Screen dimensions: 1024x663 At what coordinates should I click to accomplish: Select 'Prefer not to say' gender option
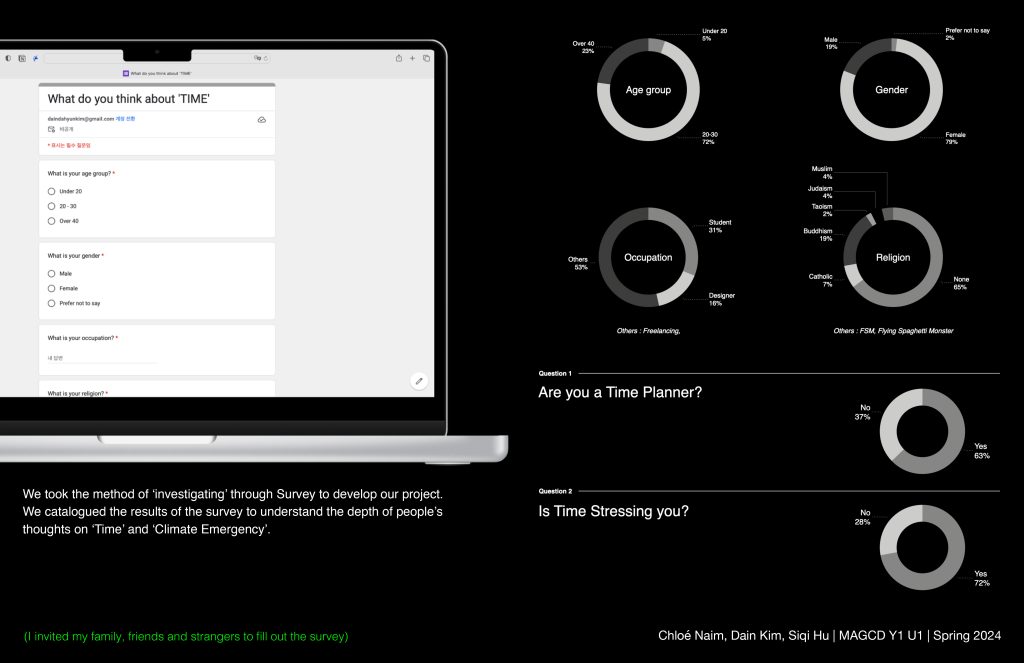[52, 303]
